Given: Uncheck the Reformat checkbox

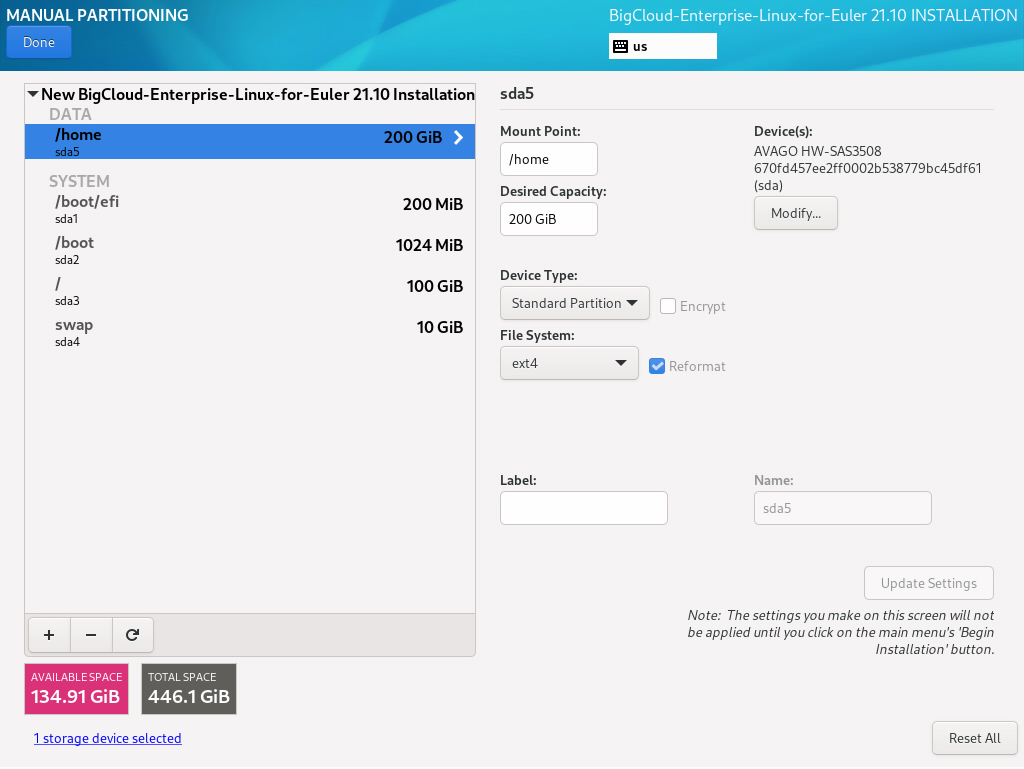Looking at the screenshot, I should (657, 366).
